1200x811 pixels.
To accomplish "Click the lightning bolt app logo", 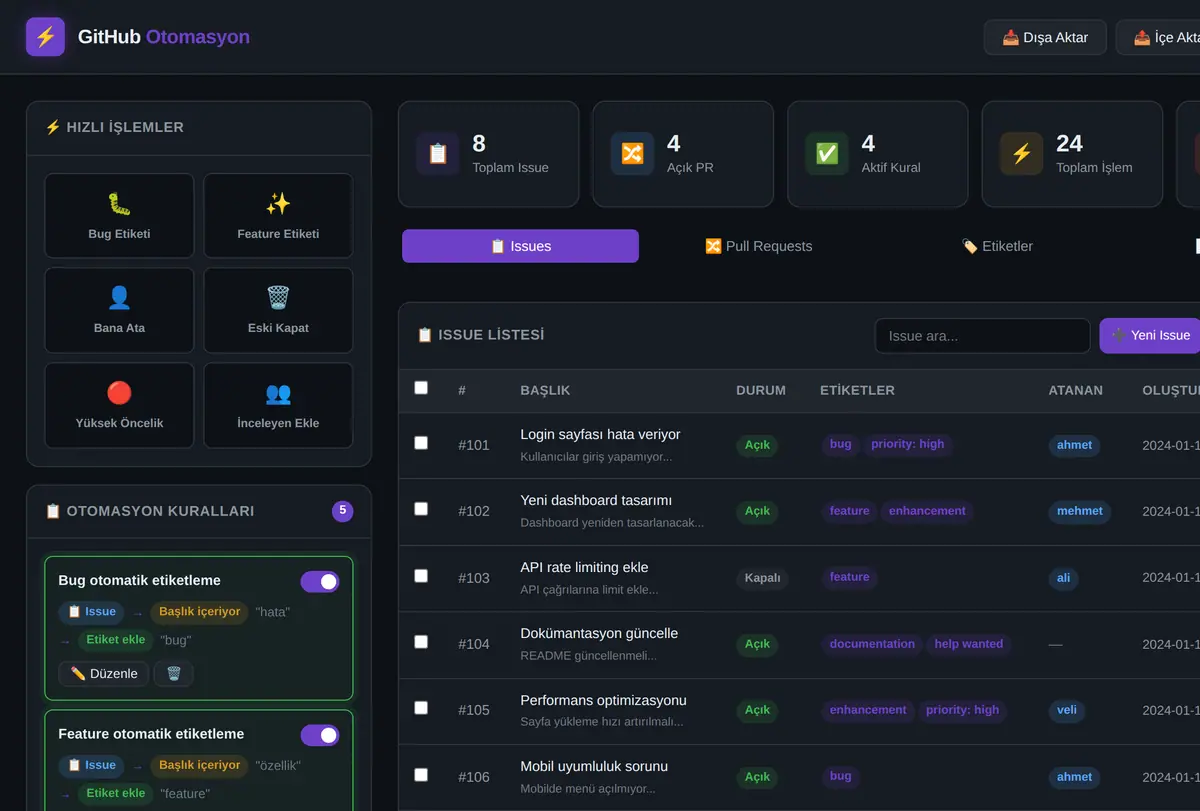I will pyautogui.click(x=45, y=37).
